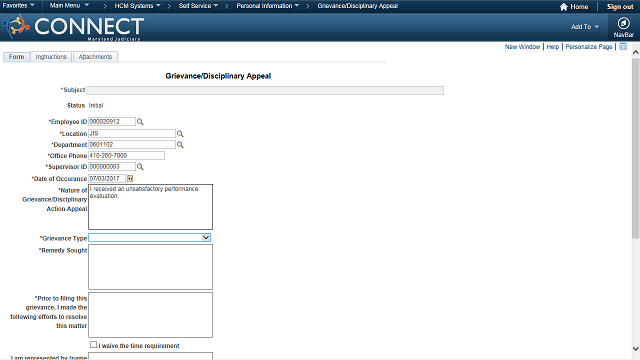The height and width of the screenshot is (360, 640).
Task: Click the Nature of Grievance text area
Action: [x=151, y=207]
